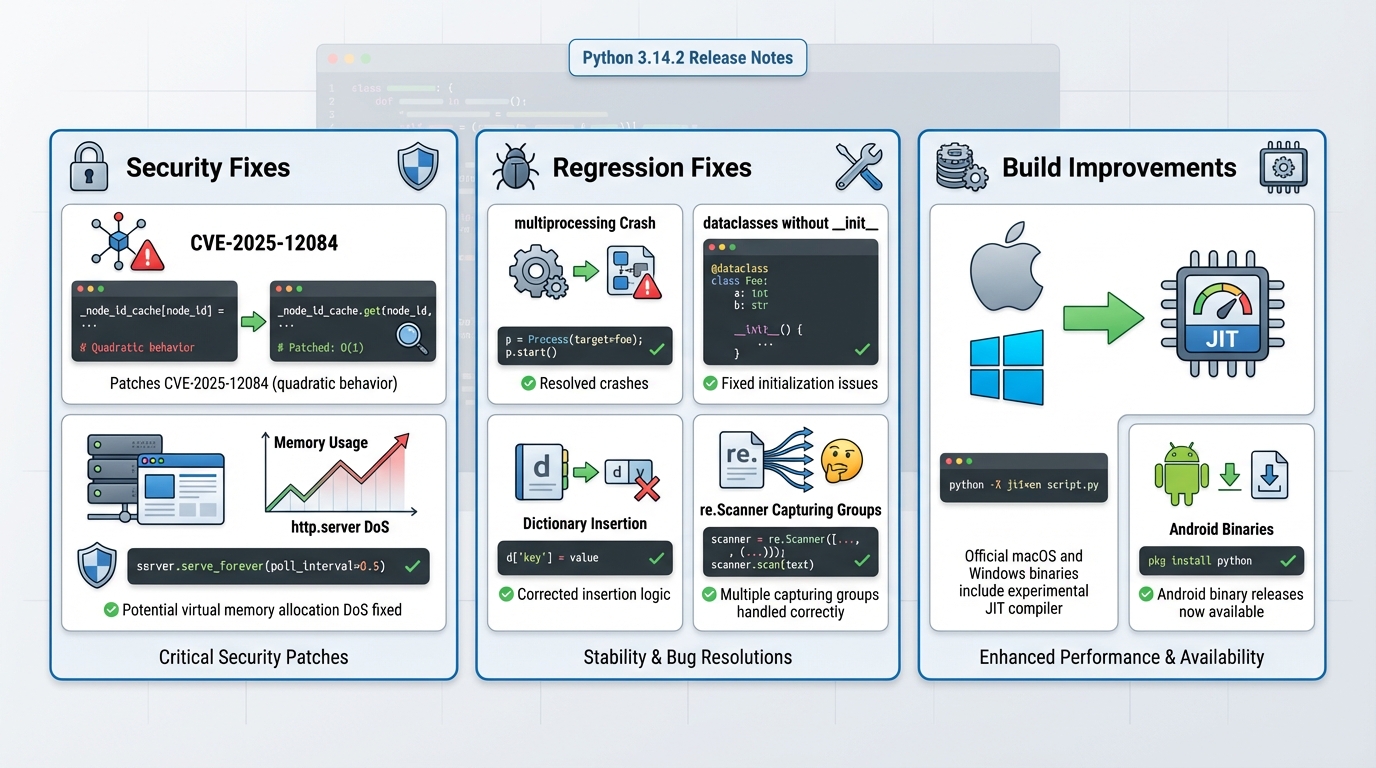Toggle the check next to Corrected insertion logic
This screenshot has width=1376, height=768.
pyautogui.click(x=505, y=594)
